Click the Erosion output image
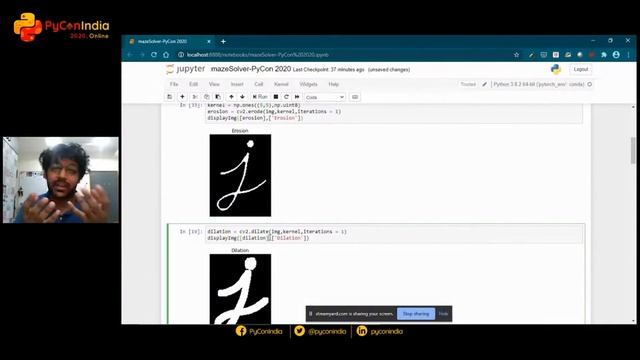The width and height of the screenshot is (640, 360). click(x=240, y=175)
